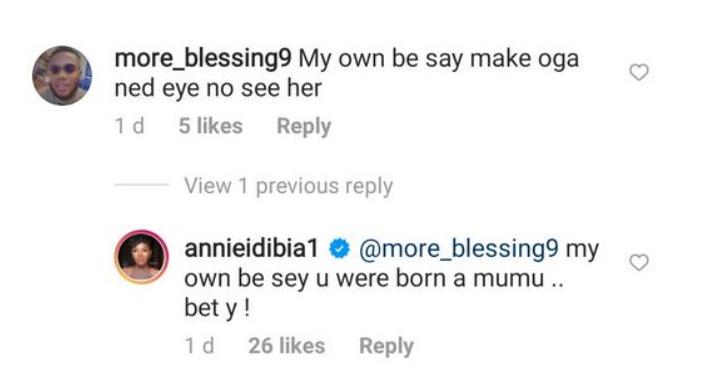Like annieidibia1's reply with the heart icon
The height and width of the screenshot is (374, 720).
point(639,262)
